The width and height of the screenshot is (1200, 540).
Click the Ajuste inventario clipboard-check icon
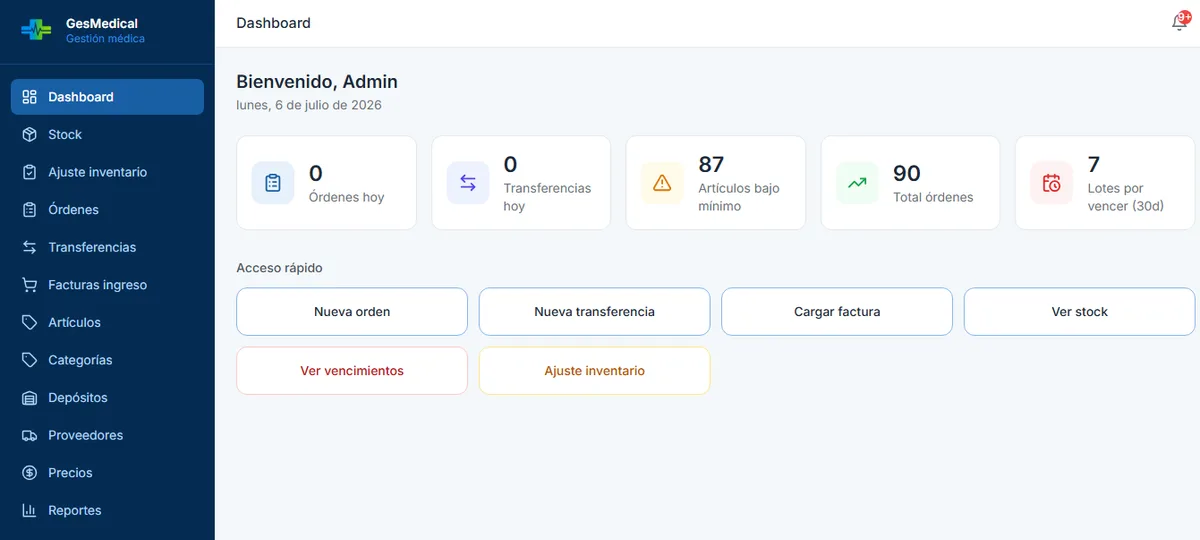pos(30,172)
